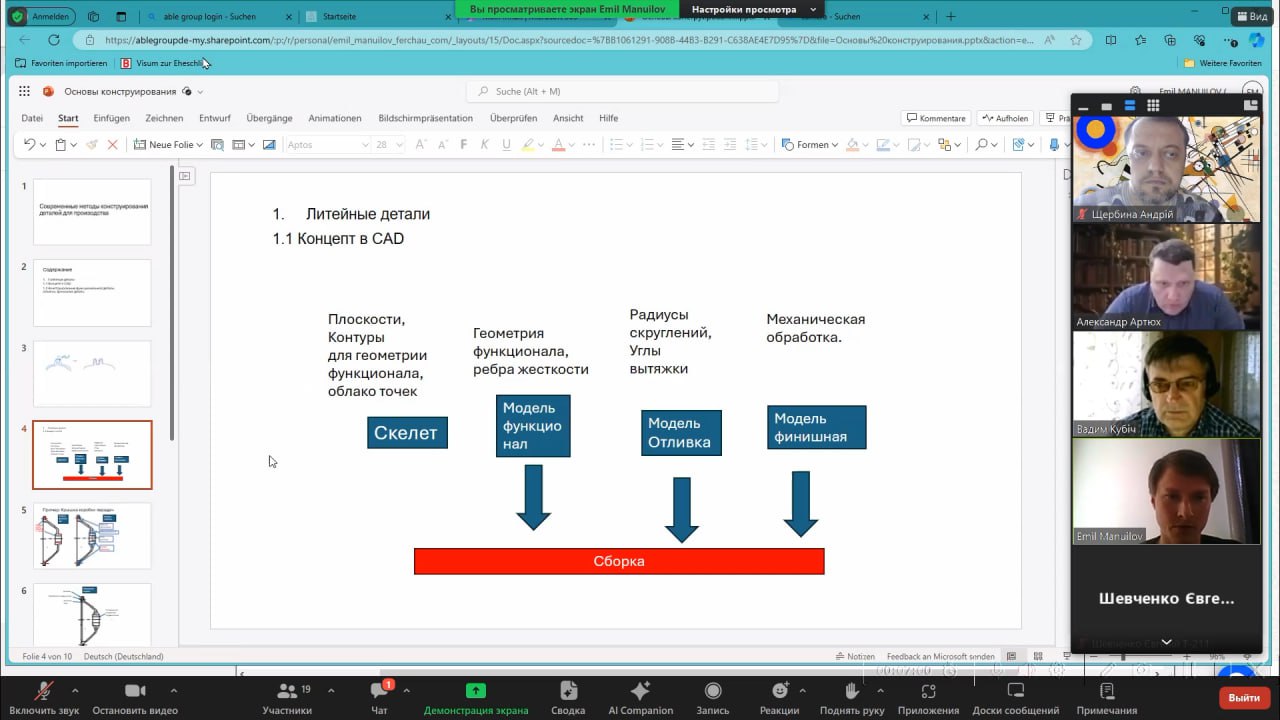Select slide 5 thumbnail in panel
Screen dimensions: 1280x720
pos(92,536)
